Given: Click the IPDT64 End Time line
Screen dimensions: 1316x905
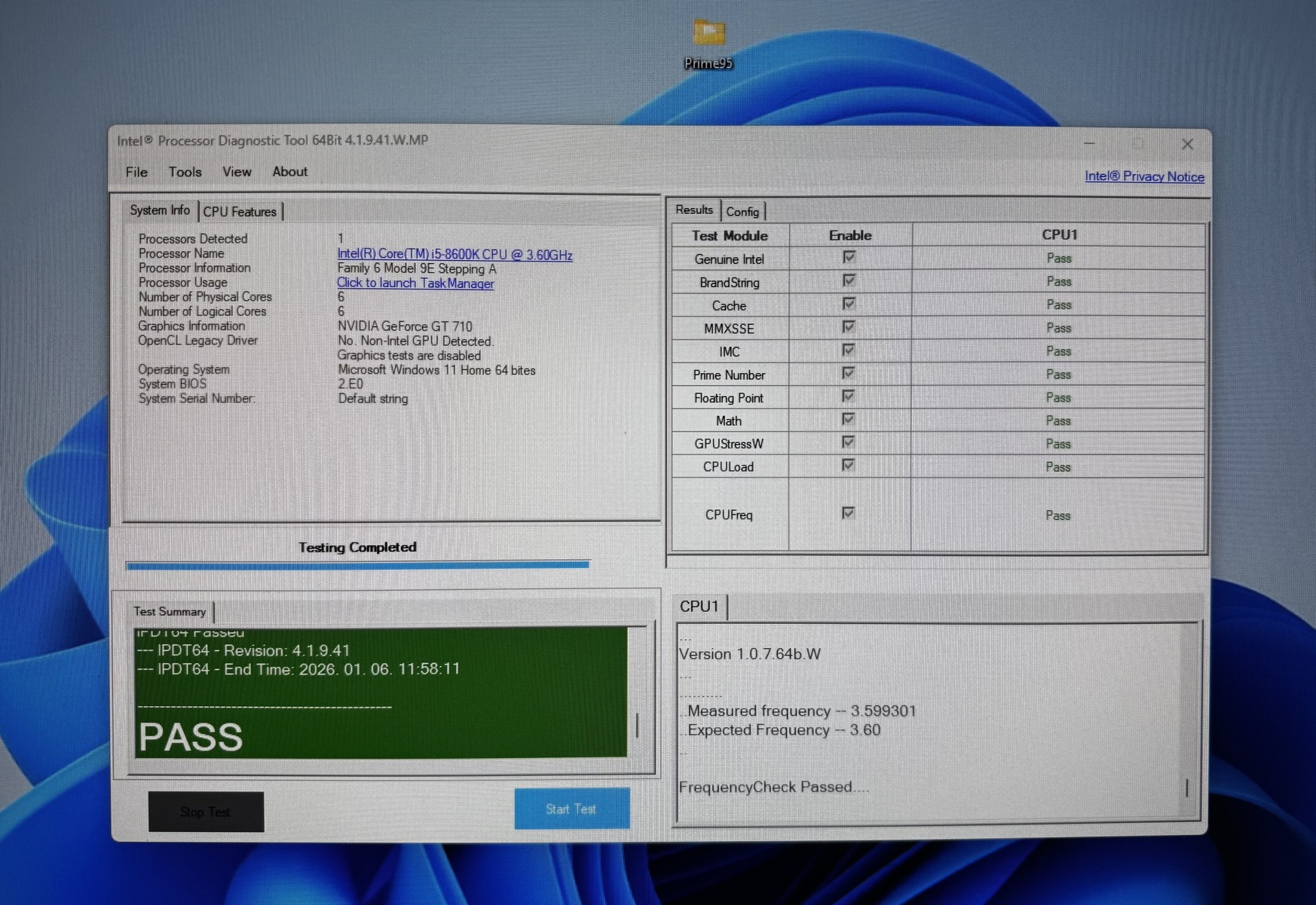Looking at the screenshot, I should [x=298, y=669].
